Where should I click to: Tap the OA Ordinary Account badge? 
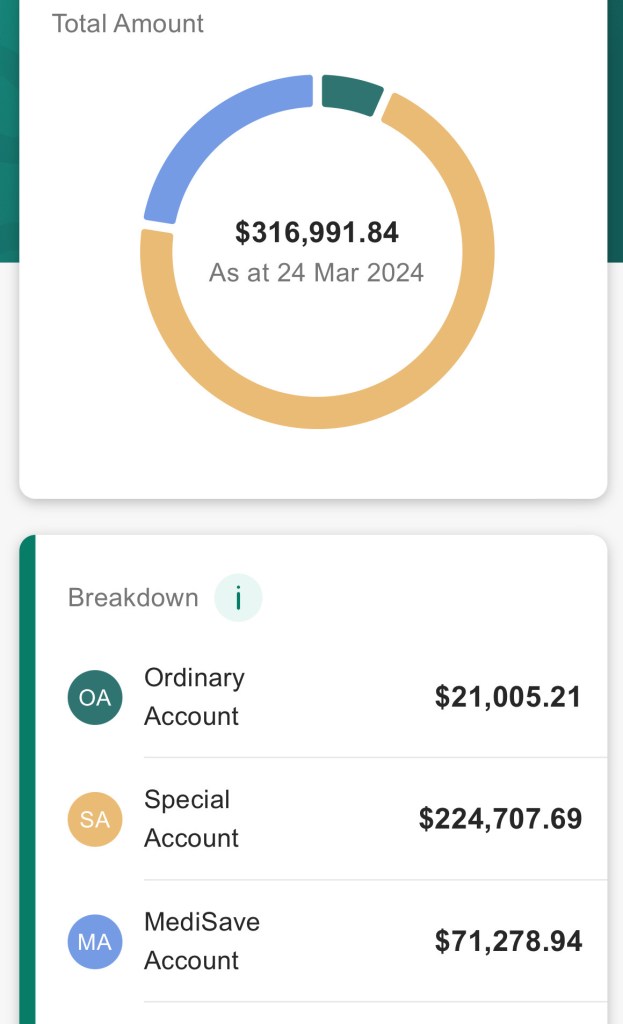click(95, 697)
